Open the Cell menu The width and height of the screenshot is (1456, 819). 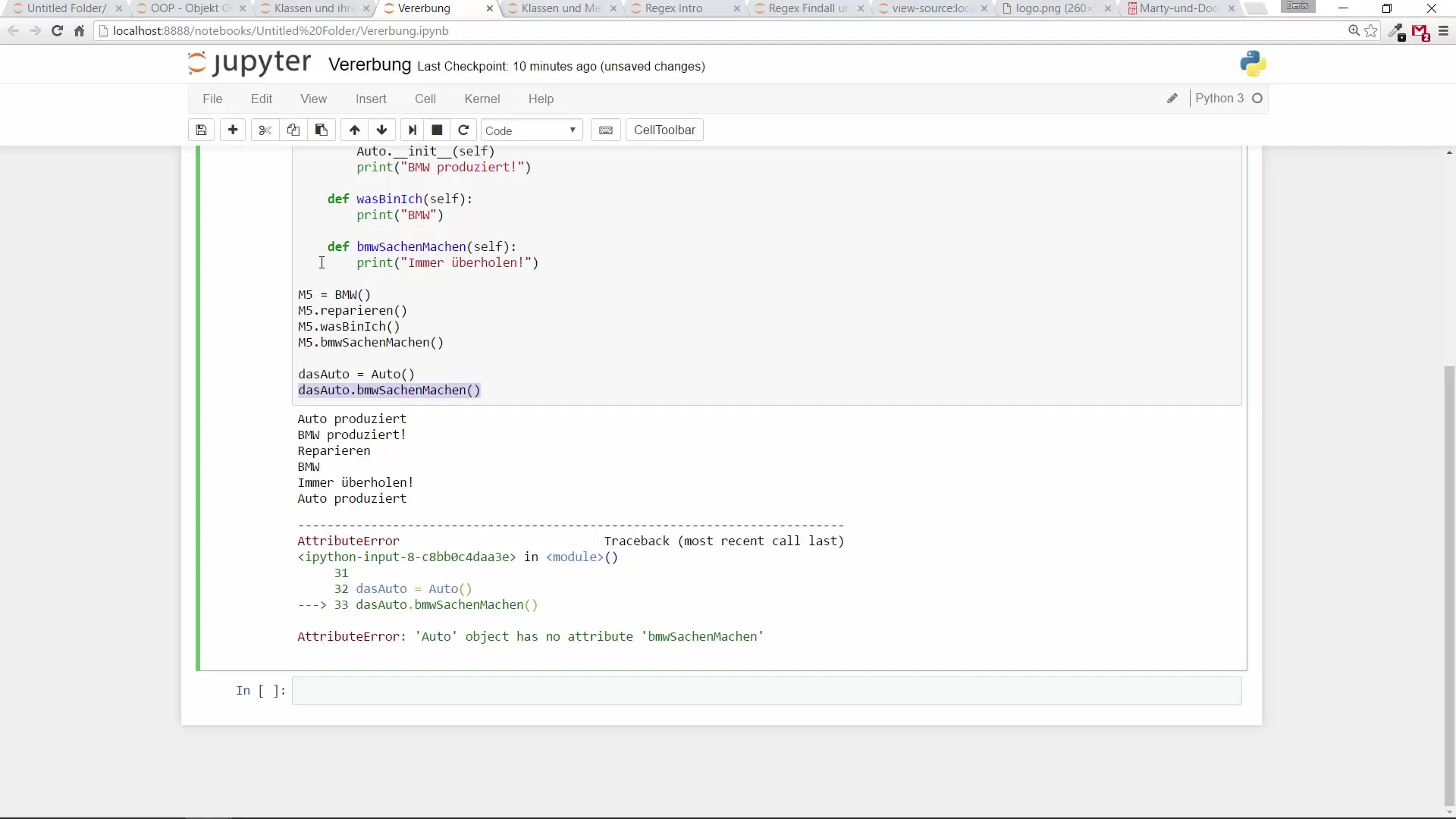point(425,99)
